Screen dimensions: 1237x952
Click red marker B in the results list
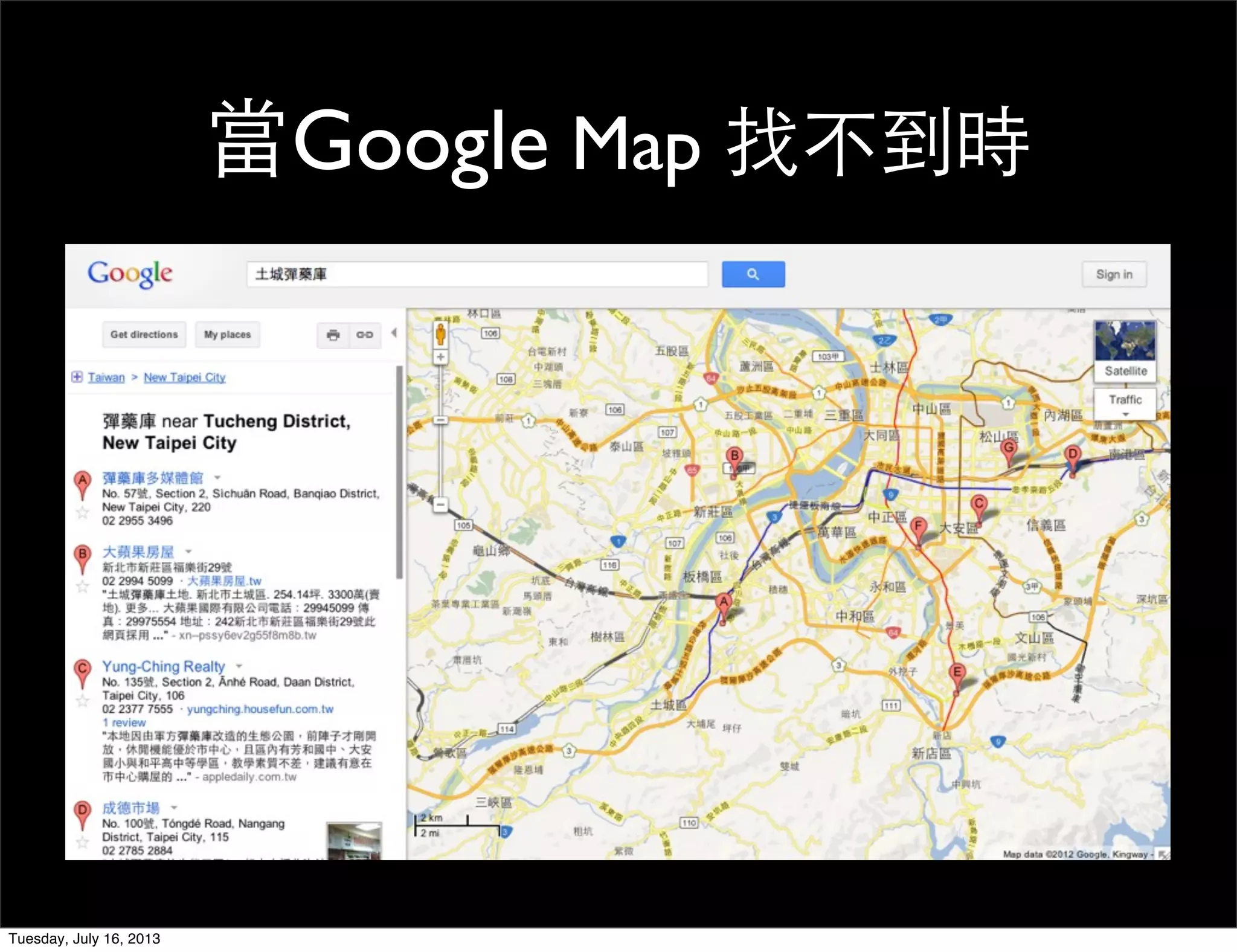[83, 559]
